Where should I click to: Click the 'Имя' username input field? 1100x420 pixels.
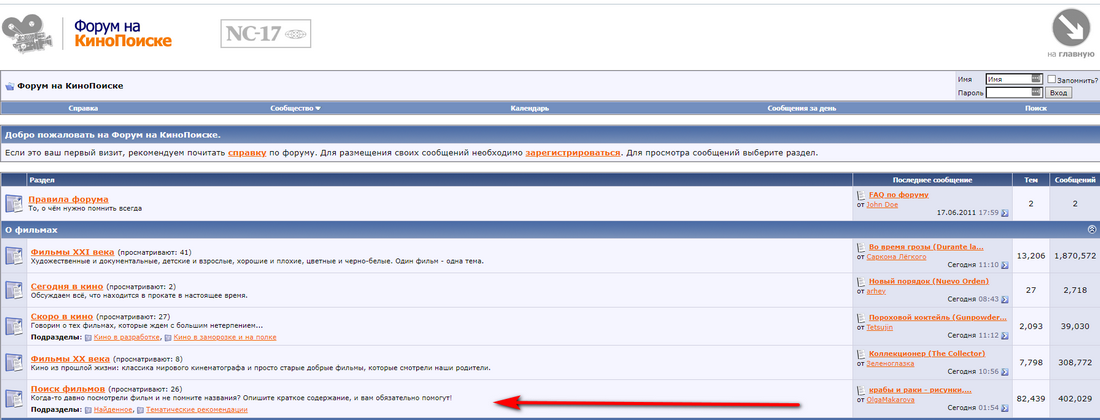pos(1008,79)
